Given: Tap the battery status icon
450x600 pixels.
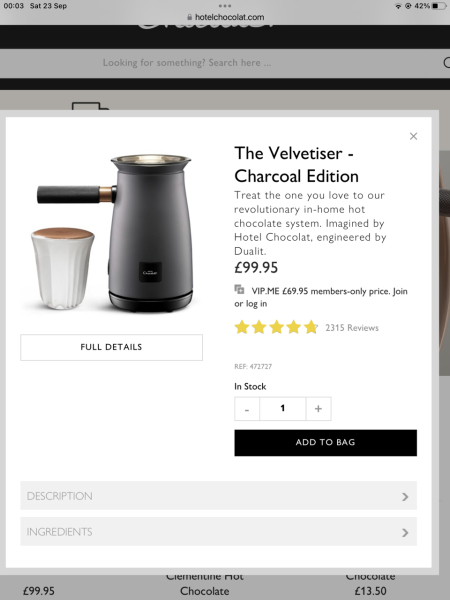Looking at the screenshot, I should [439, 6].
